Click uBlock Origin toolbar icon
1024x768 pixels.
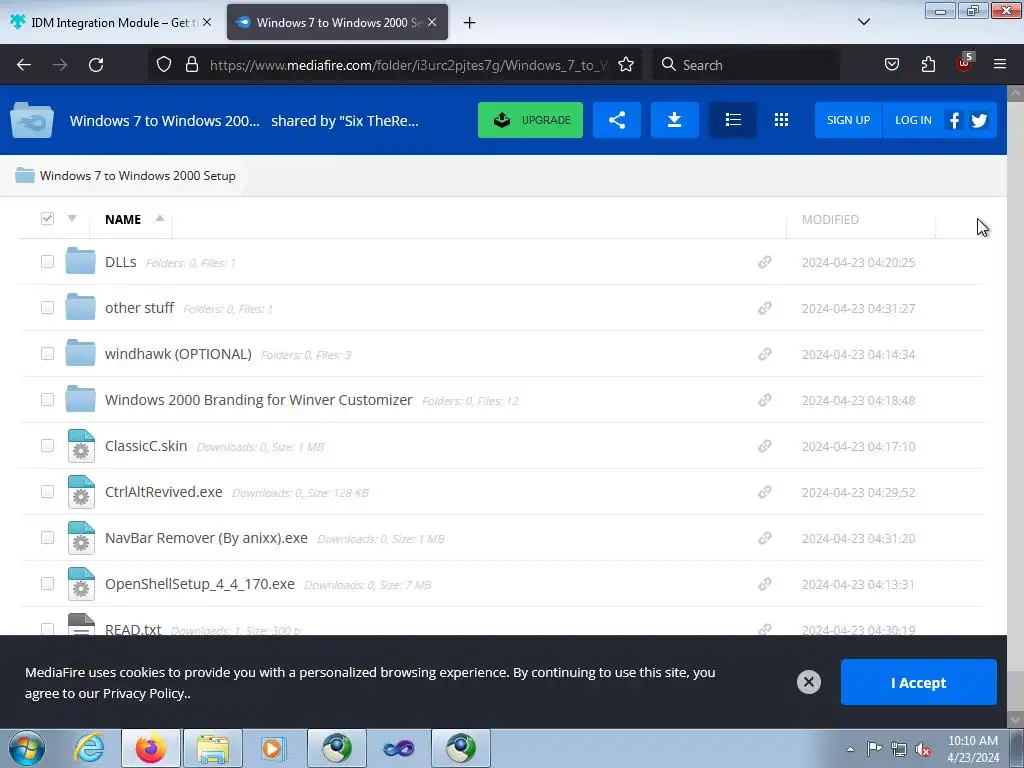point(964,63)
